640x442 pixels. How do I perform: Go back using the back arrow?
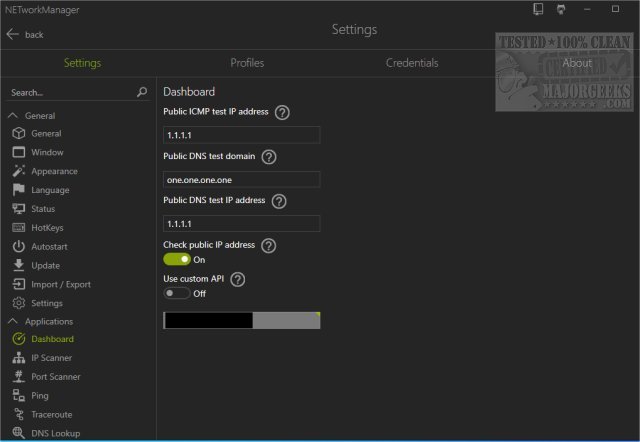coord(13,34)
